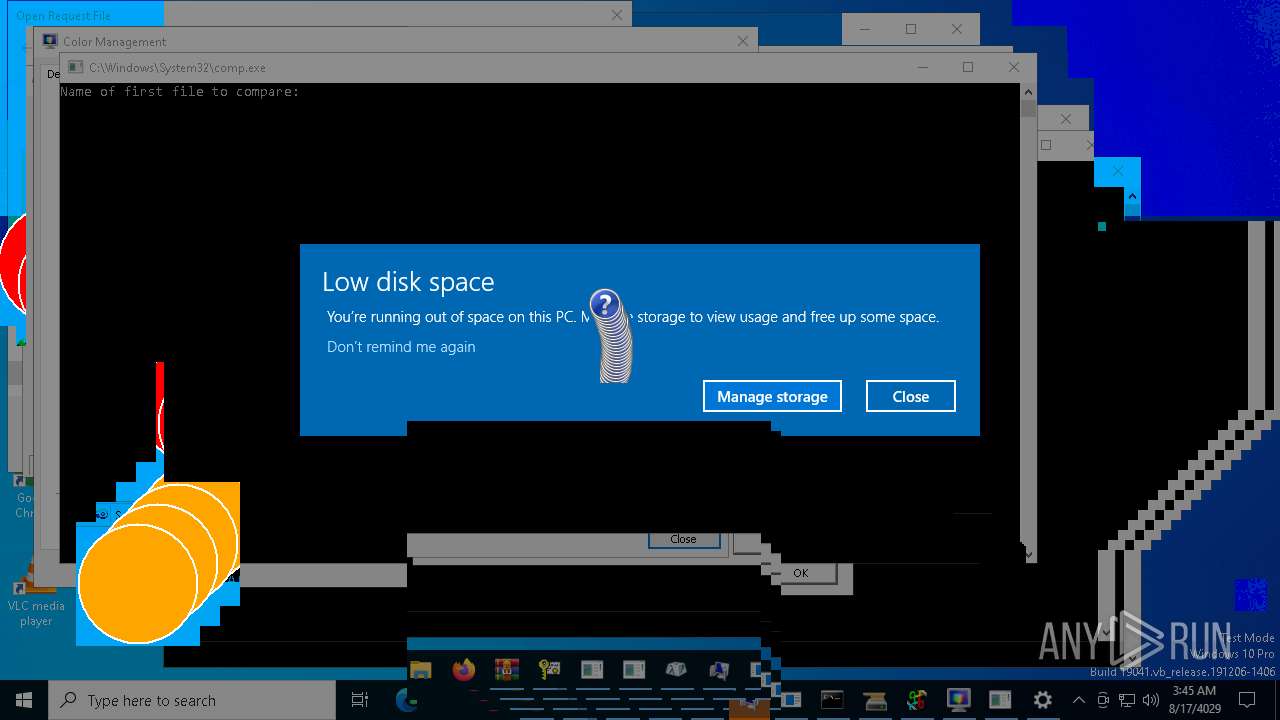Image resolution: width=1280 pixels, height=720 pixels.
Task: Maximize the comp.exe console window
Action: pos(967,67)
